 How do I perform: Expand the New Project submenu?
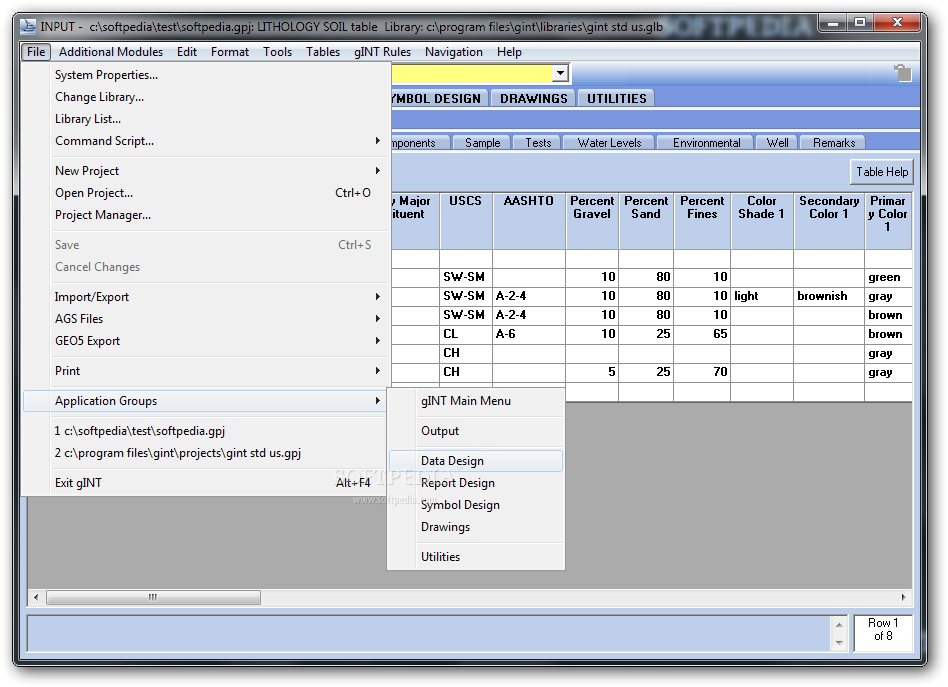tap(377, 171)
